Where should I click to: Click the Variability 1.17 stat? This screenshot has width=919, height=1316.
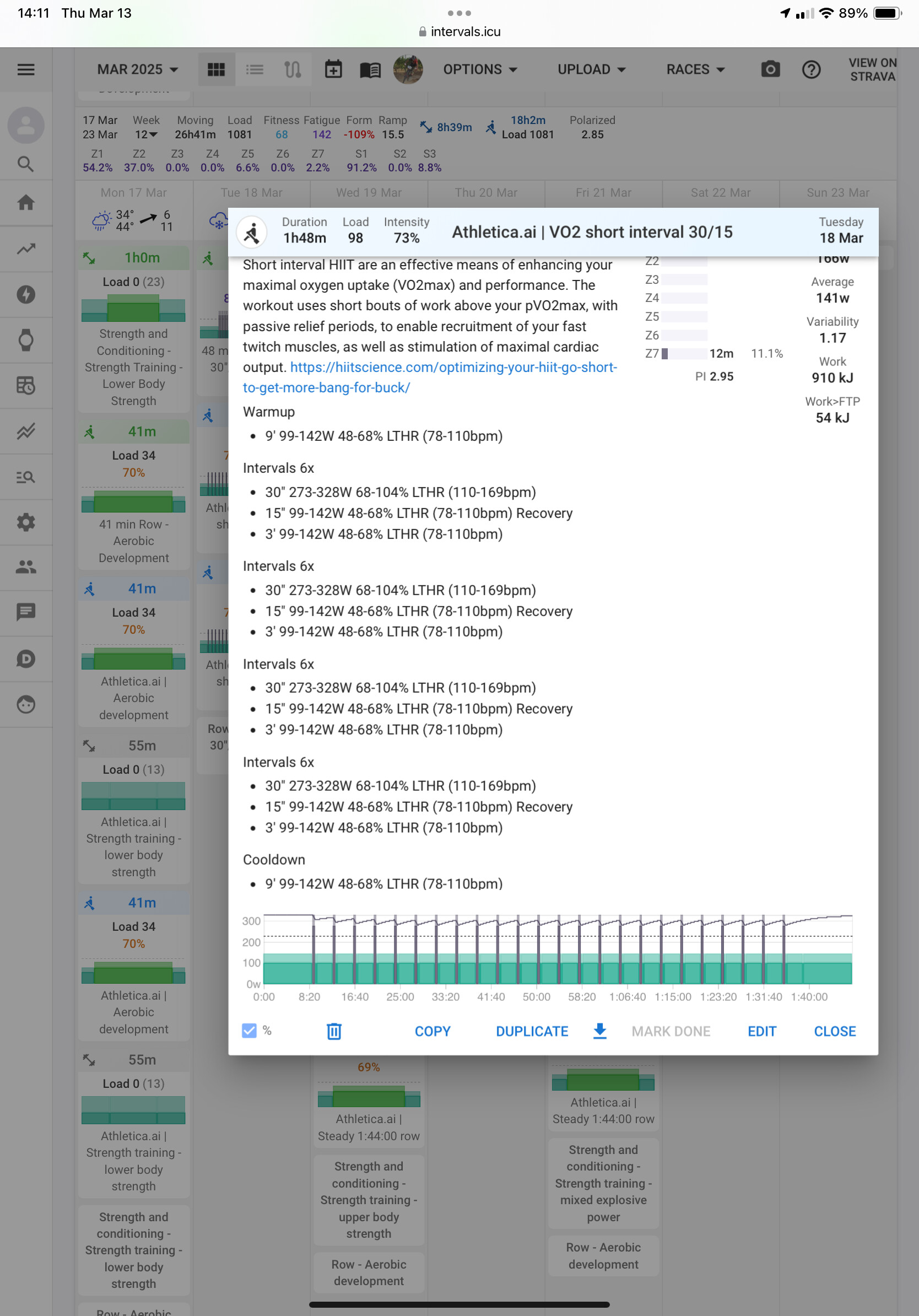click(x=832, y=330)
